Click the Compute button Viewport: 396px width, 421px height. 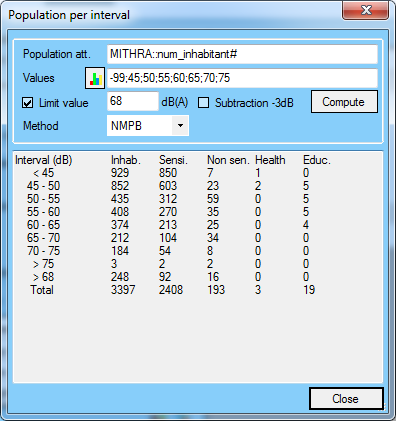[344, 102]
